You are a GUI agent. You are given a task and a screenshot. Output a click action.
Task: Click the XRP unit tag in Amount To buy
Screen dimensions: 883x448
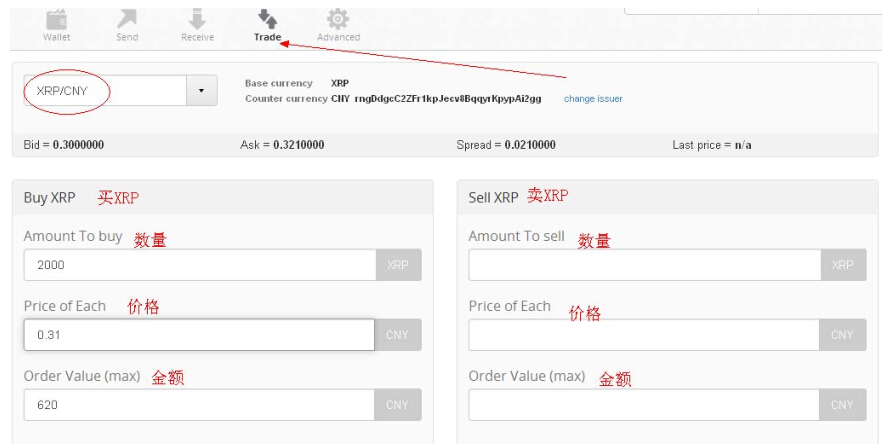(x=398, y=265)
